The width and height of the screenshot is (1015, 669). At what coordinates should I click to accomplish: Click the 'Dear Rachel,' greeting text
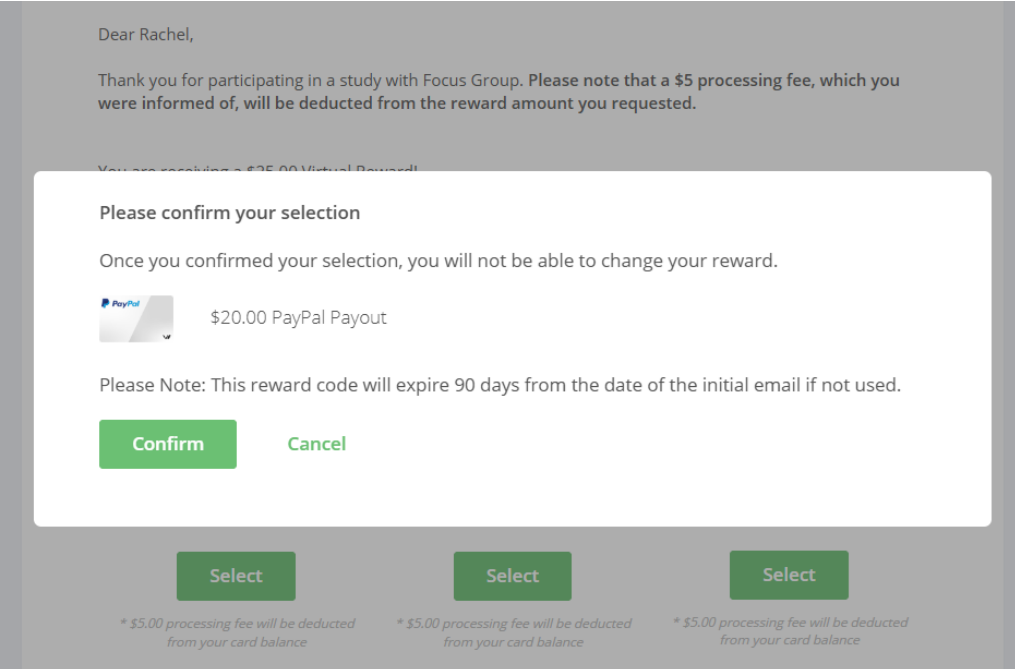click(146, 34)
